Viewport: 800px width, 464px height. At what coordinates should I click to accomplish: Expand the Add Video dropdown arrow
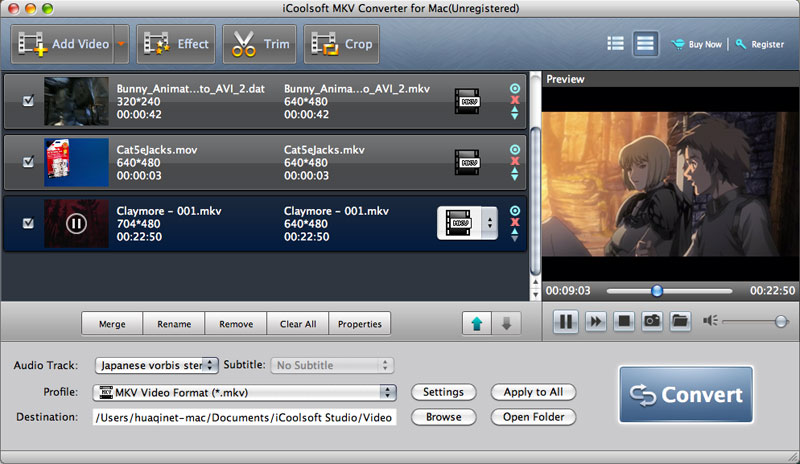pos(122,44)
